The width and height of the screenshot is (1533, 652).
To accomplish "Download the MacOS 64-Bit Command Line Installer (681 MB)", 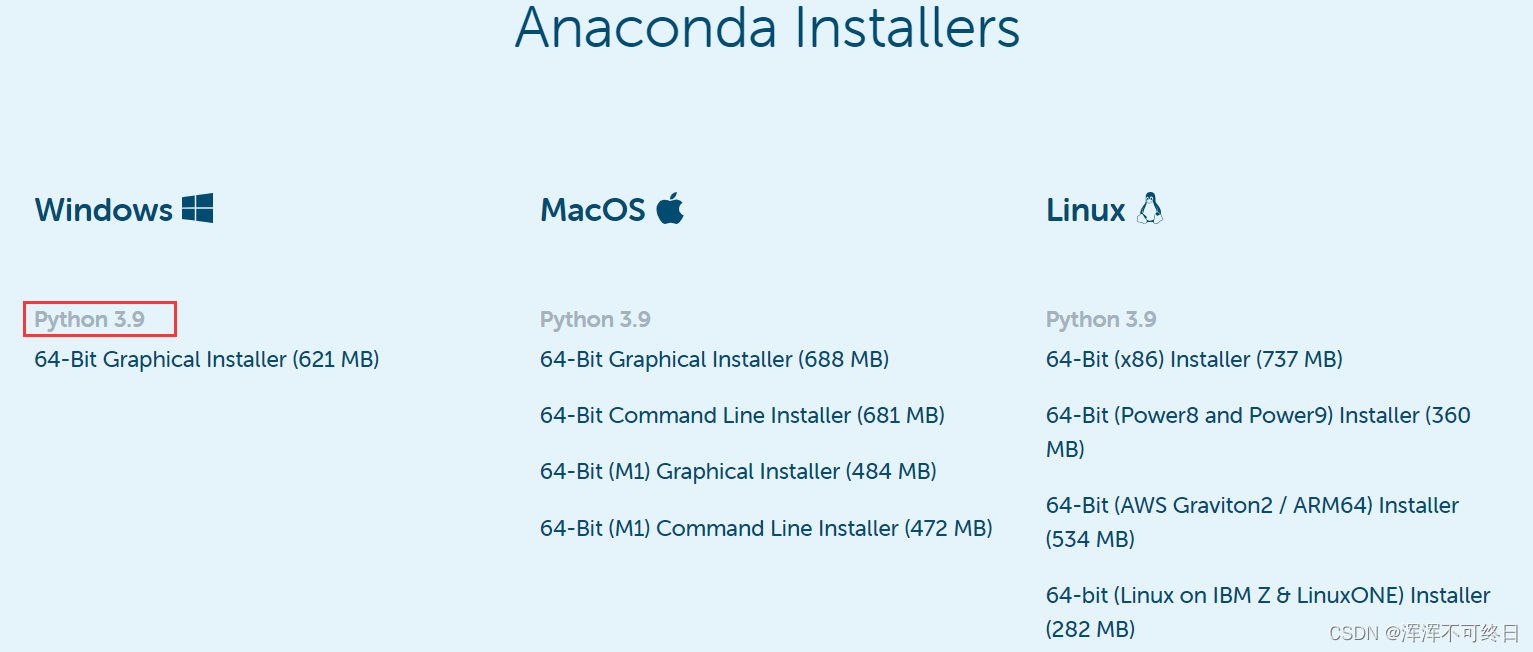I will (741, 415).
